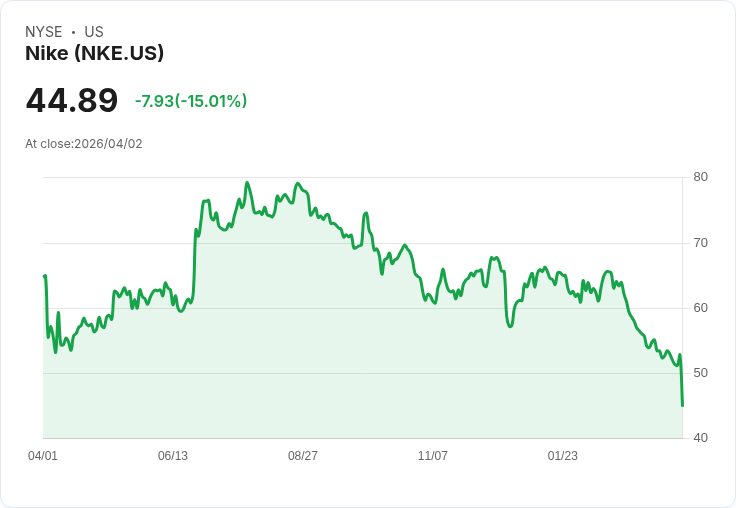Click the 40 label on price axis
The image size is (736, 508).
(700, 437)
